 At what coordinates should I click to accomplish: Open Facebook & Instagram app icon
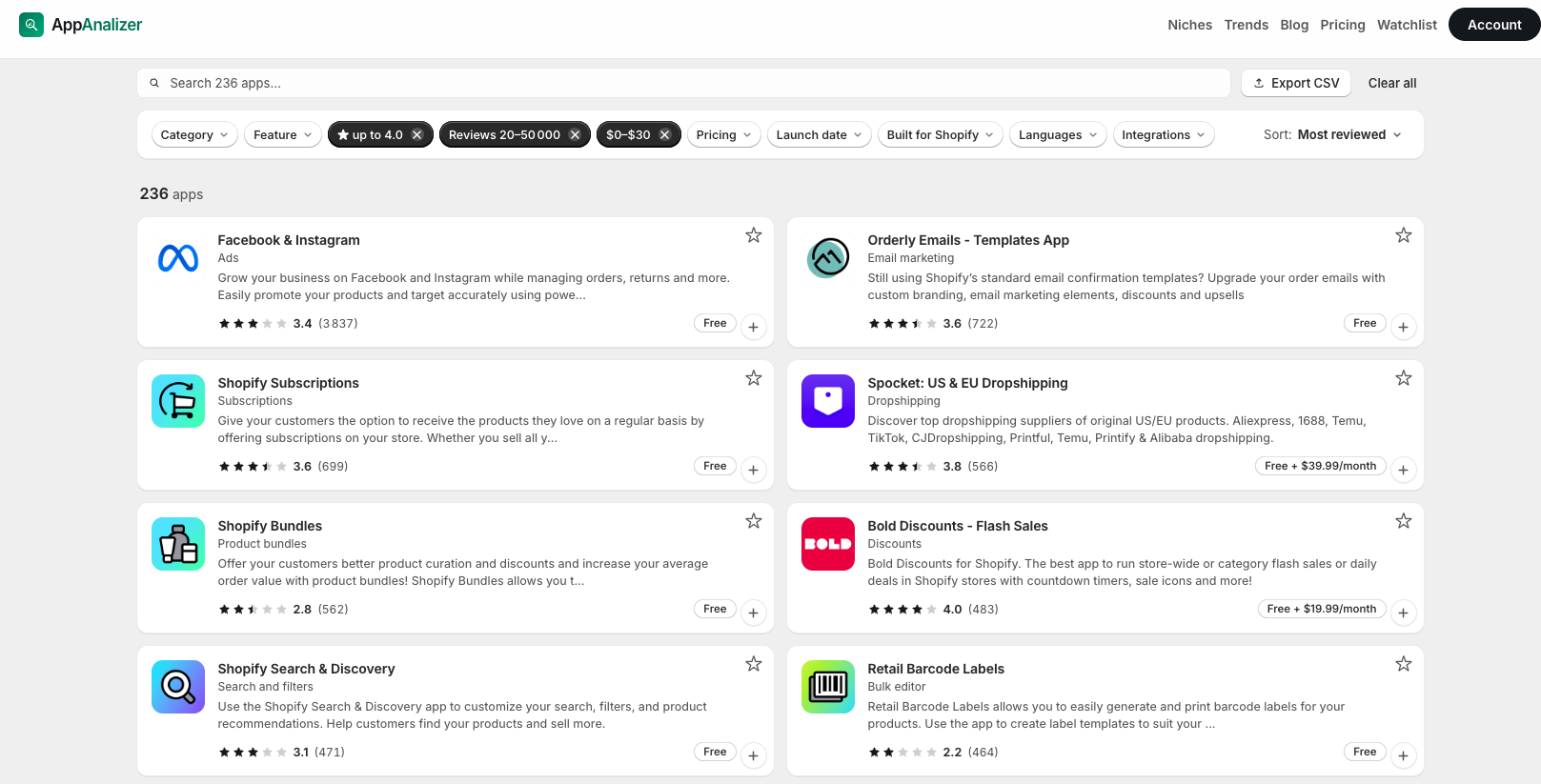pos(178,258)
